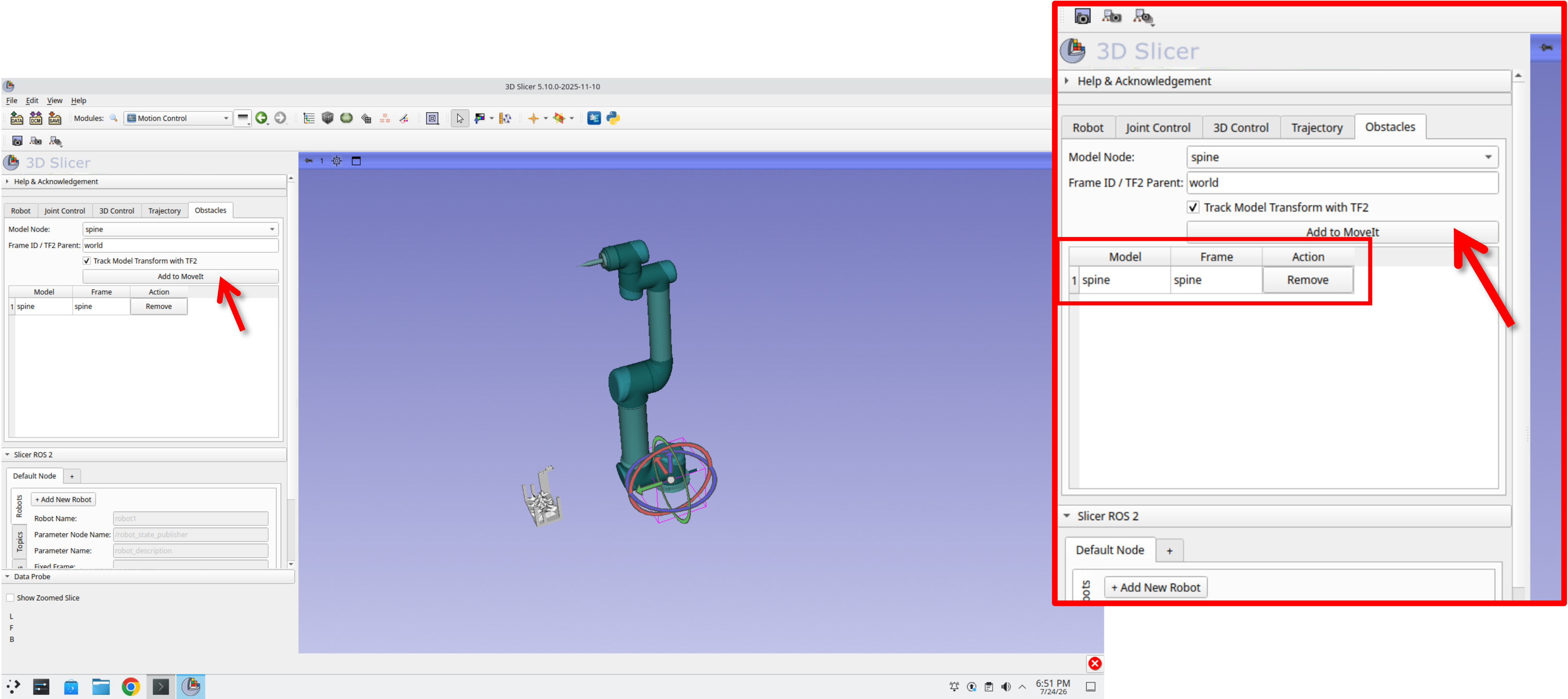Open the DATA load icon in toolbar
Screen dimensions: 1568x699
17,118
